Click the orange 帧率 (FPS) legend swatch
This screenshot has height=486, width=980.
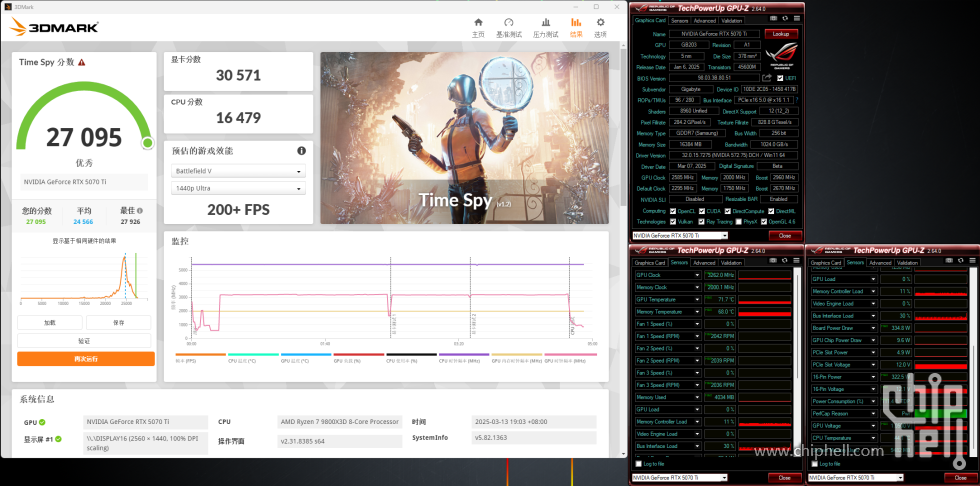click(201, 355)
